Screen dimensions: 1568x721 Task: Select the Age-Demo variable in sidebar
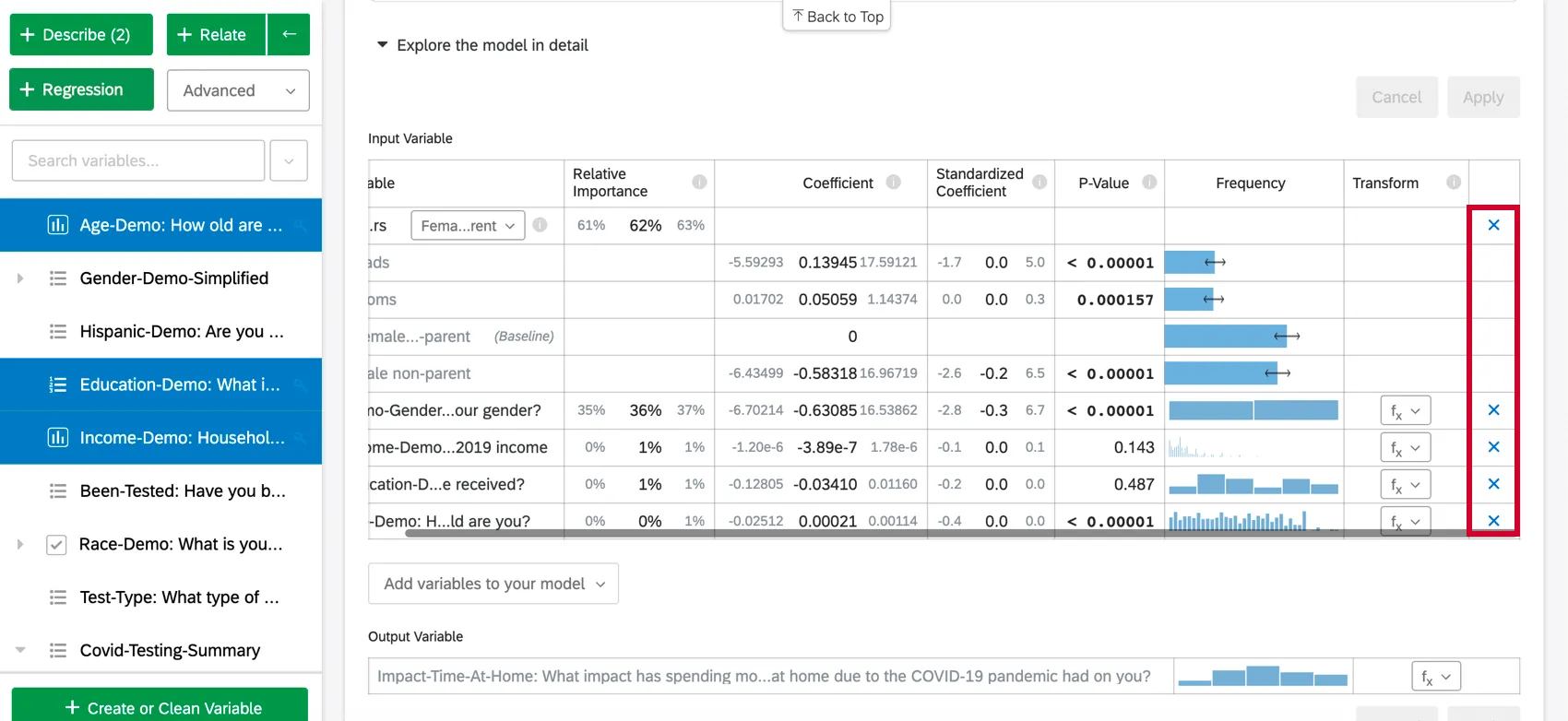[180, 225]
